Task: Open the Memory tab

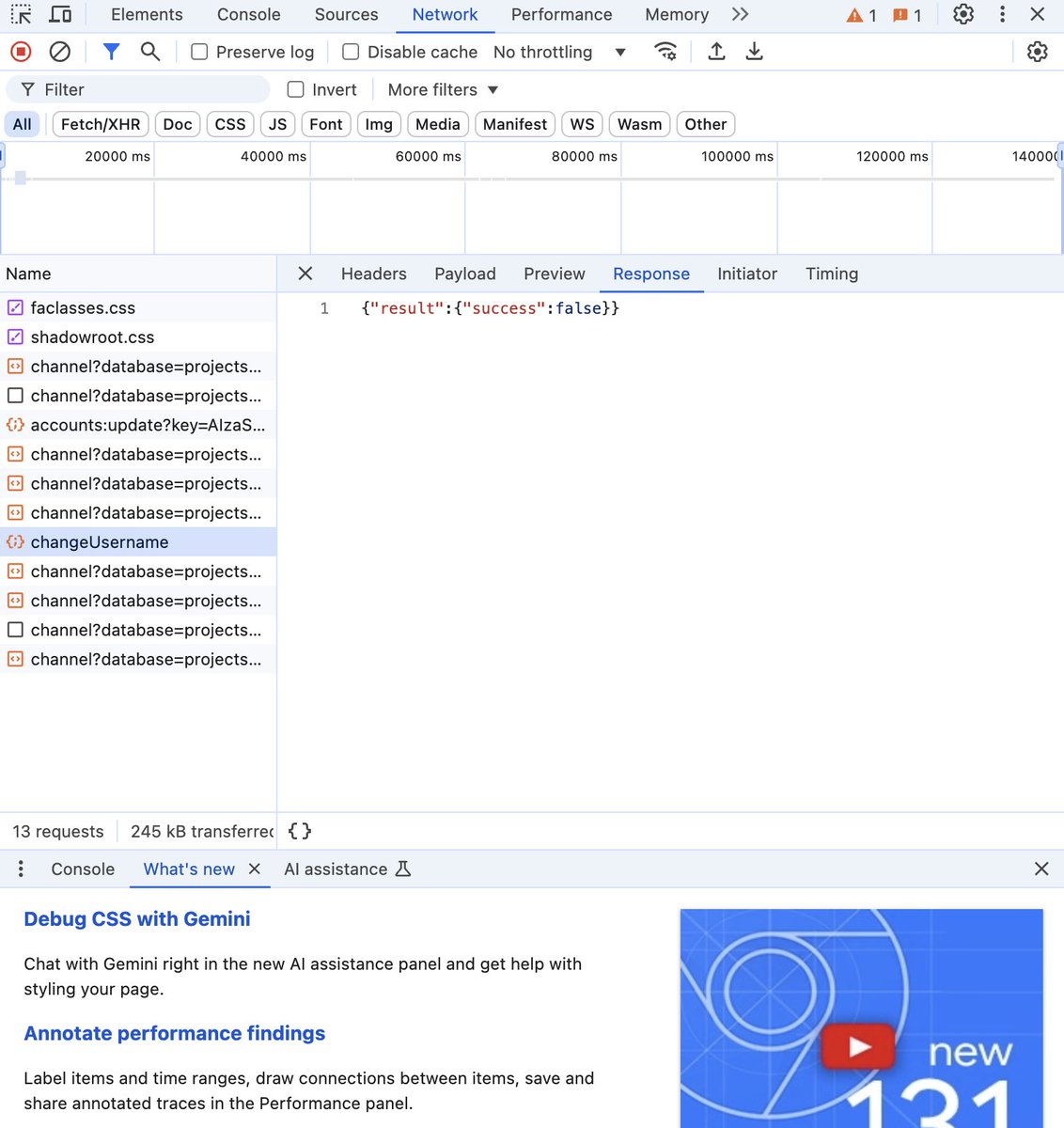Action: click(677, 14)
